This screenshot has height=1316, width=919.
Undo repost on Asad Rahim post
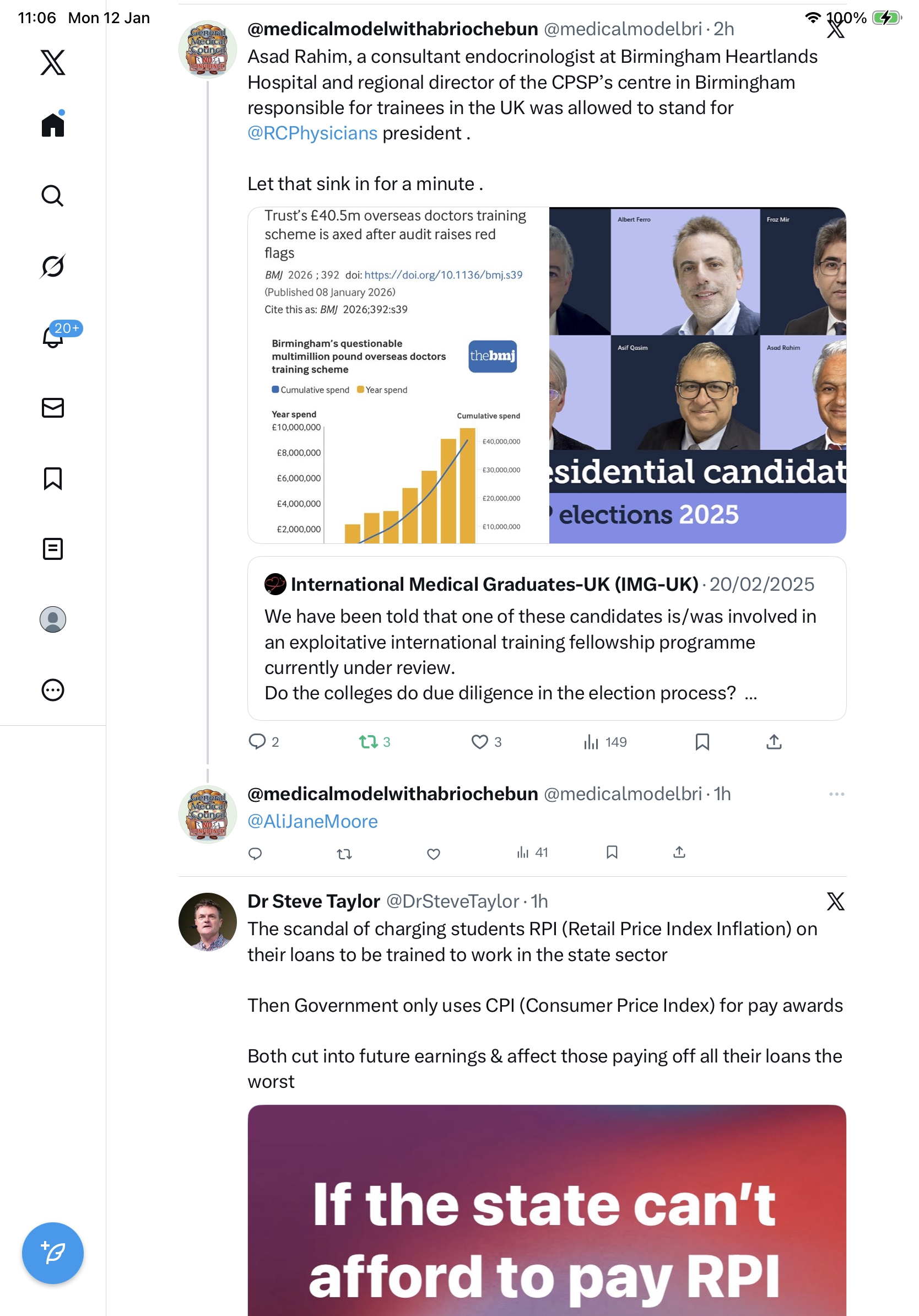pyautogui.click(x=368, y=742)
